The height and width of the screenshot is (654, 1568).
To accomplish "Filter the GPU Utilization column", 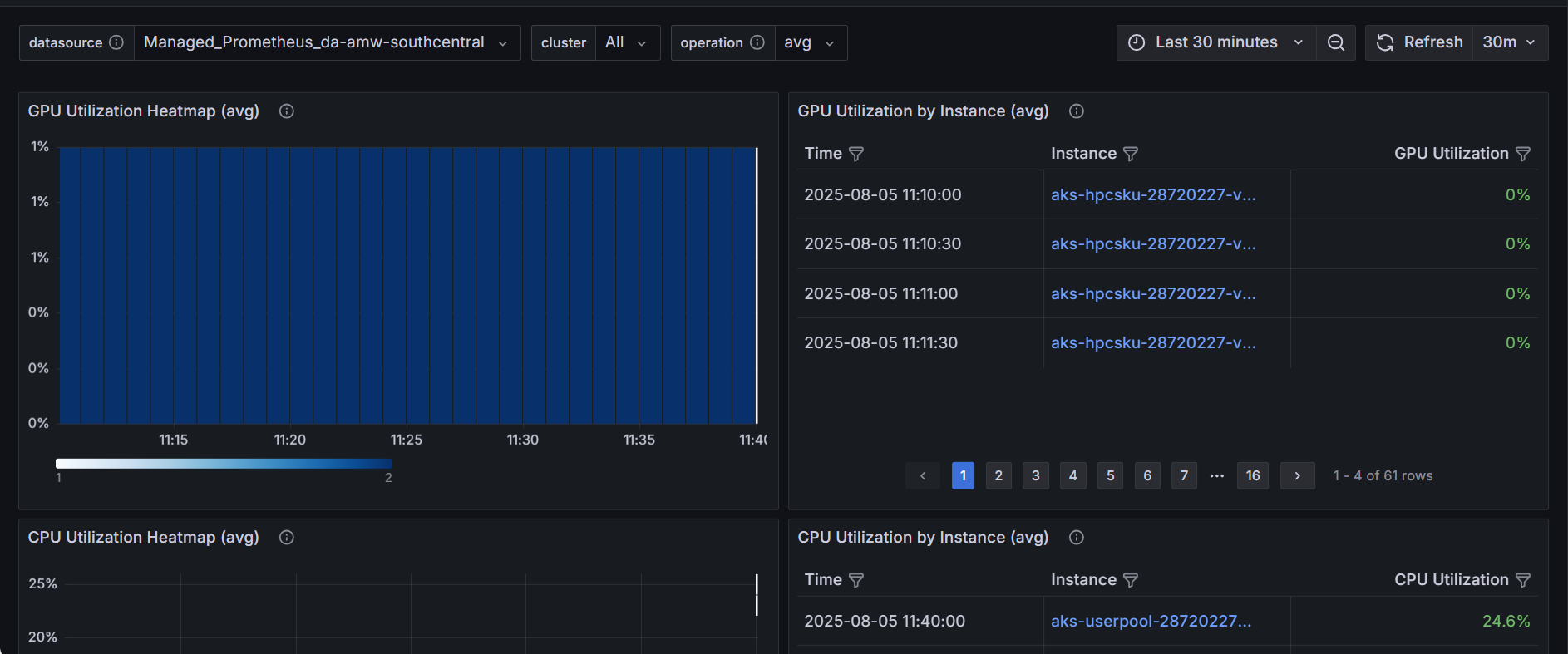I will click(x=1523, y=154).
